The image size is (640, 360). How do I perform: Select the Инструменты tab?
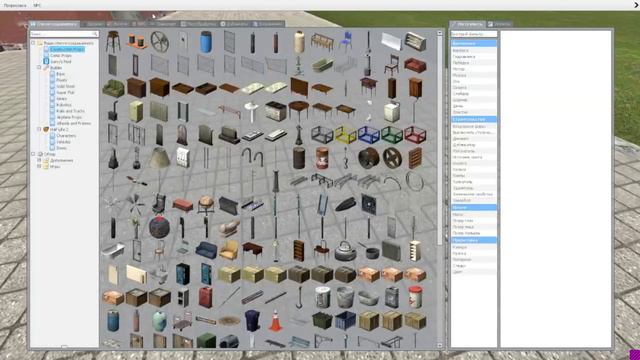[468, 24]
